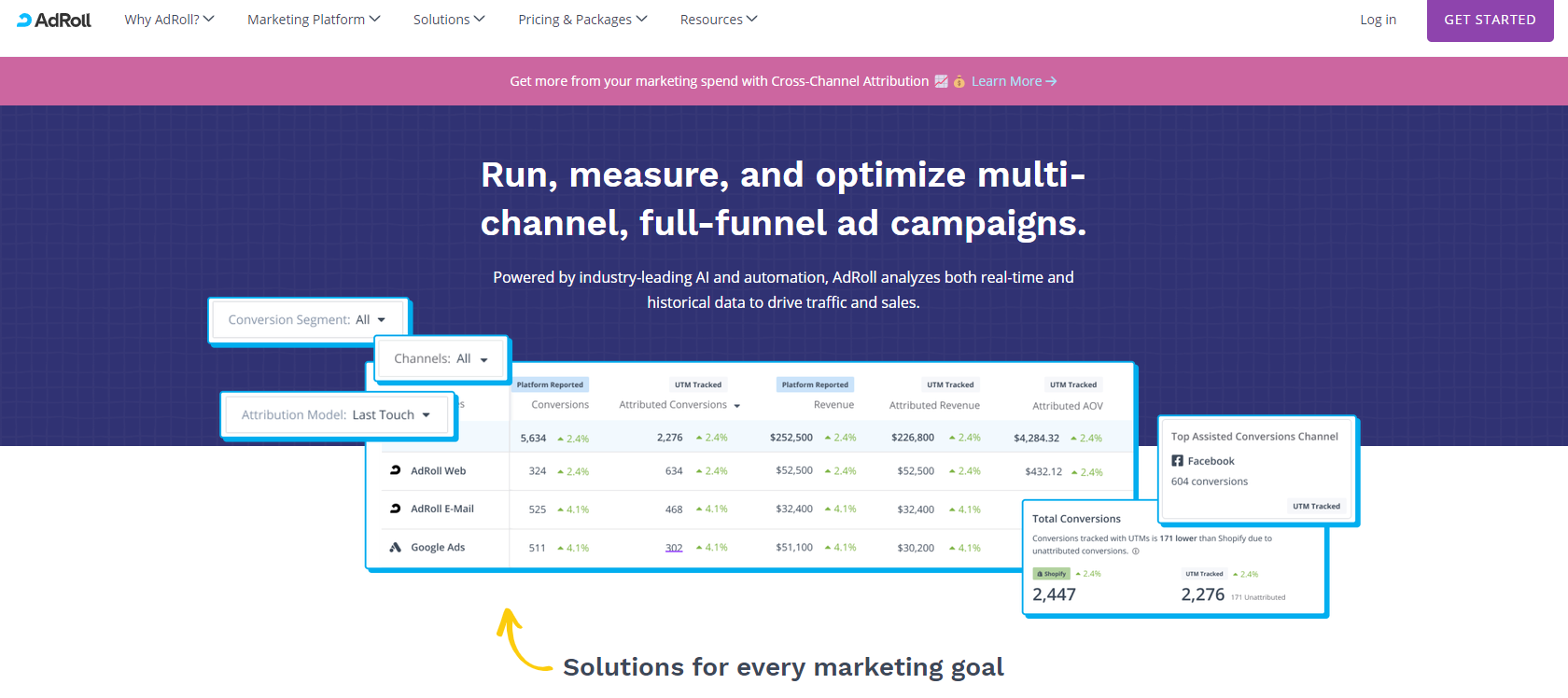Click the Google Ads row icon

point(396,548)
